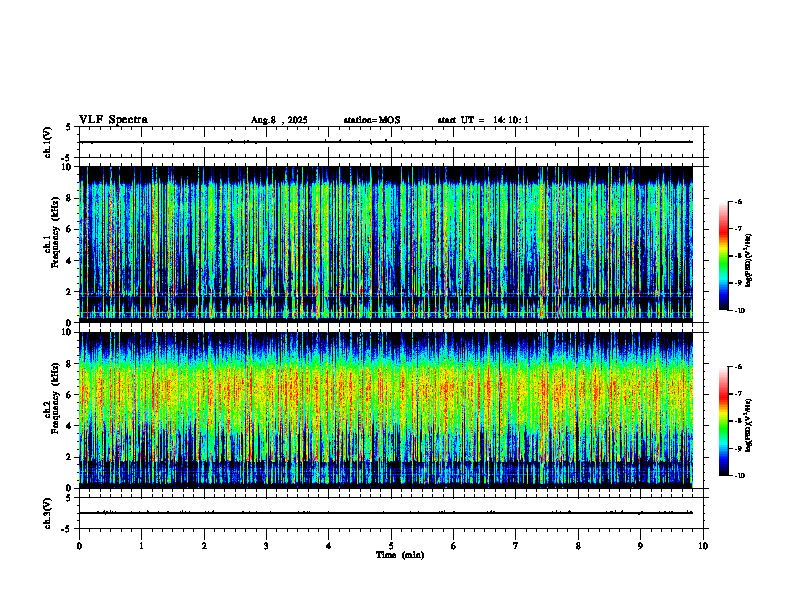Select the ch.1 spectrogram panel
This screenshot has width=792, height=612.
click(386, 244)
